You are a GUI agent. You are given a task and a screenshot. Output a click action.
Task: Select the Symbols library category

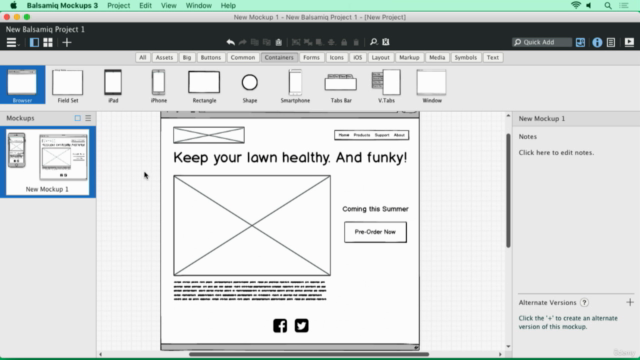pyautogui.click(x=466, y=58)
